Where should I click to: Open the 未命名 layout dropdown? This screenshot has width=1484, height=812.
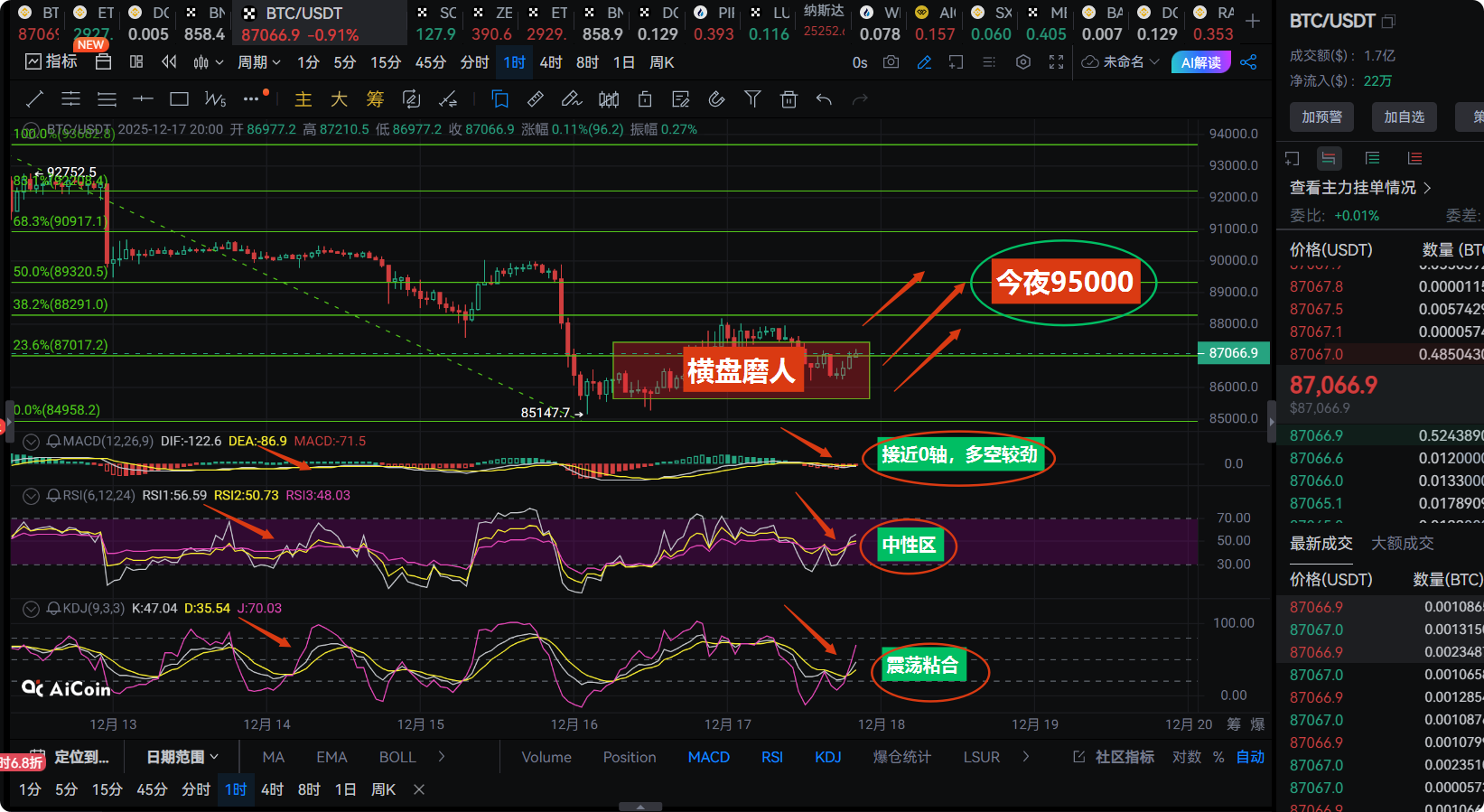[x=1121, y=62]
